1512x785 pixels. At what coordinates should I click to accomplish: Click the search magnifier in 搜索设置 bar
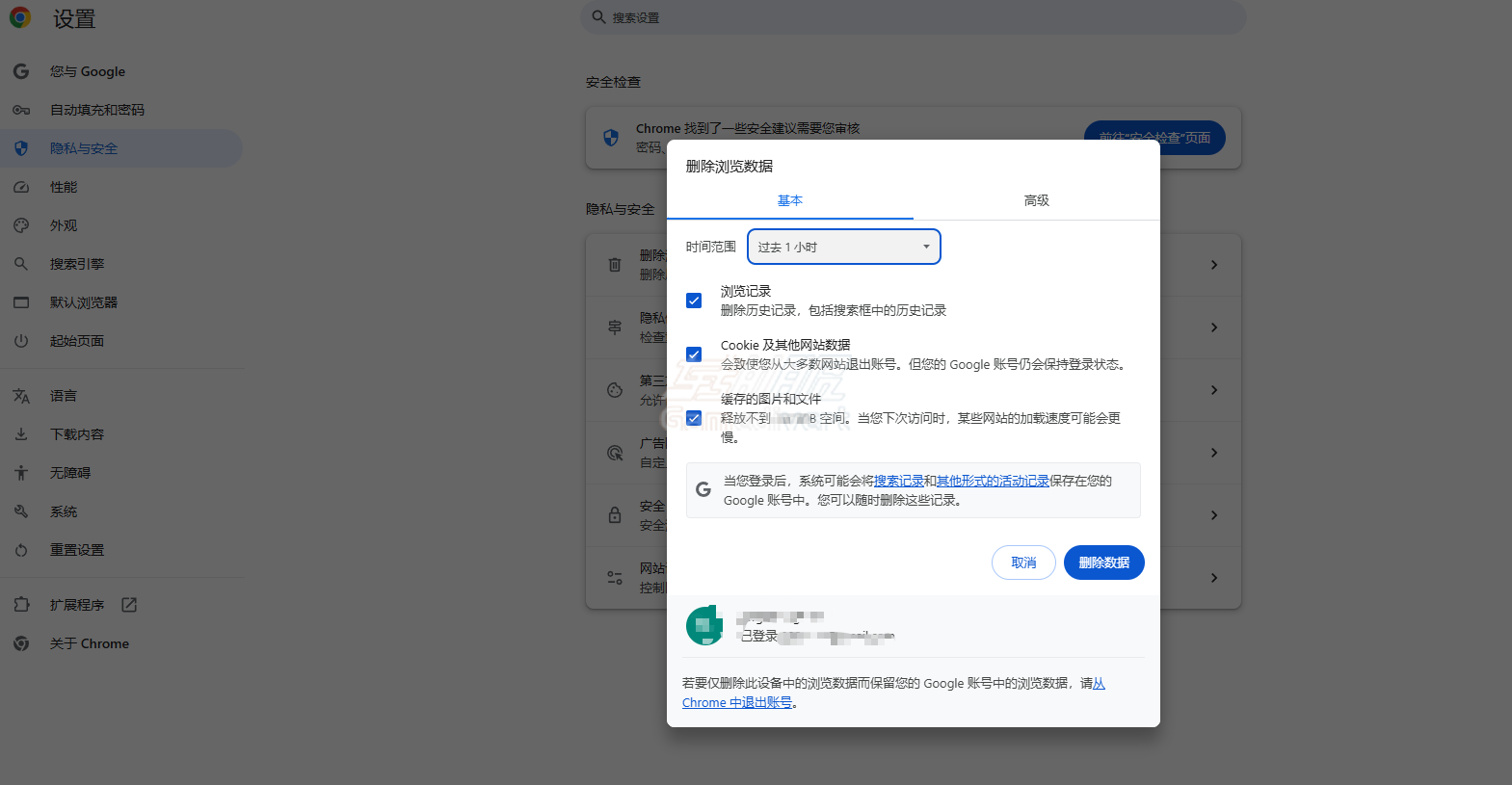tap(598, 17)
